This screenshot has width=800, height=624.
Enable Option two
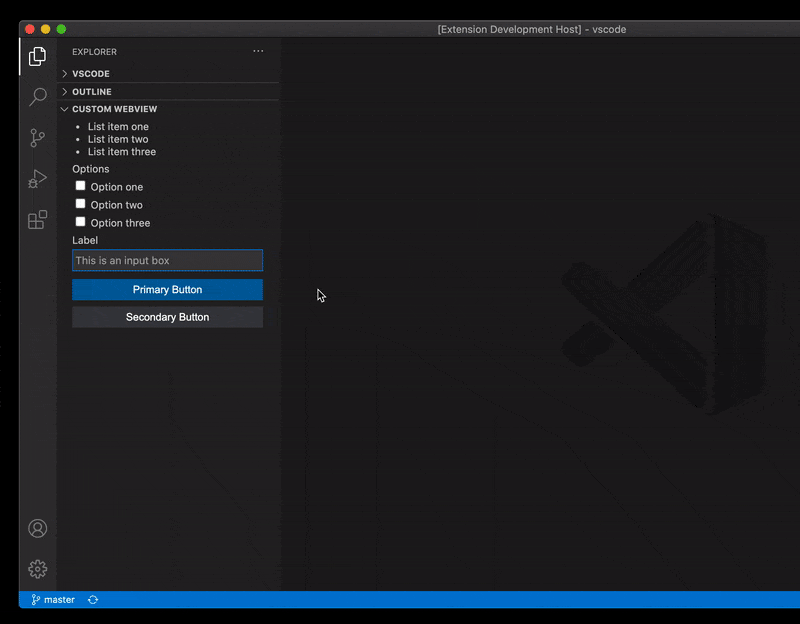click(x=80, y=204)
